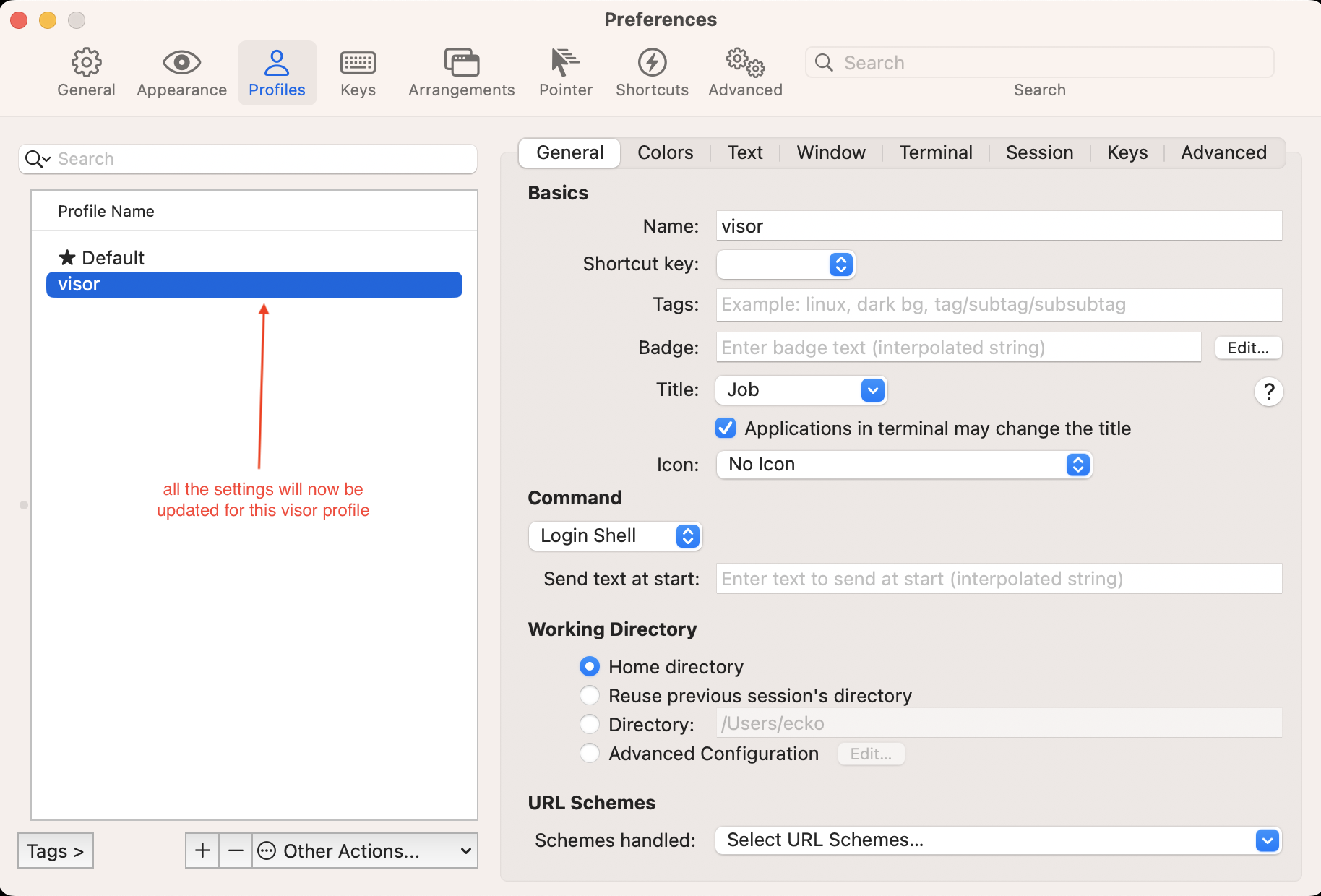Switch to the Text tab
This screenshot has height=896, width=1321.
(x=745, y=152)
